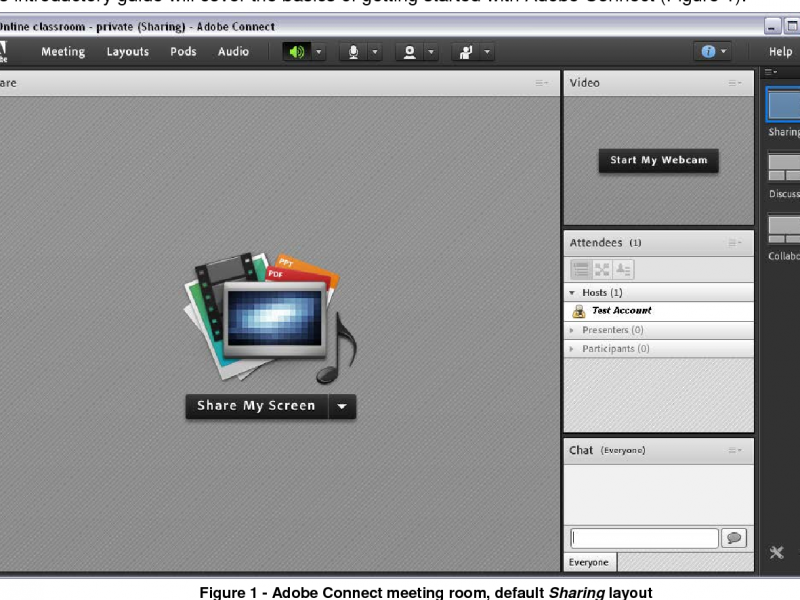This screenshot has width=800, height=600.
Task: Toggle the microphone button
Action: (353, 52)
